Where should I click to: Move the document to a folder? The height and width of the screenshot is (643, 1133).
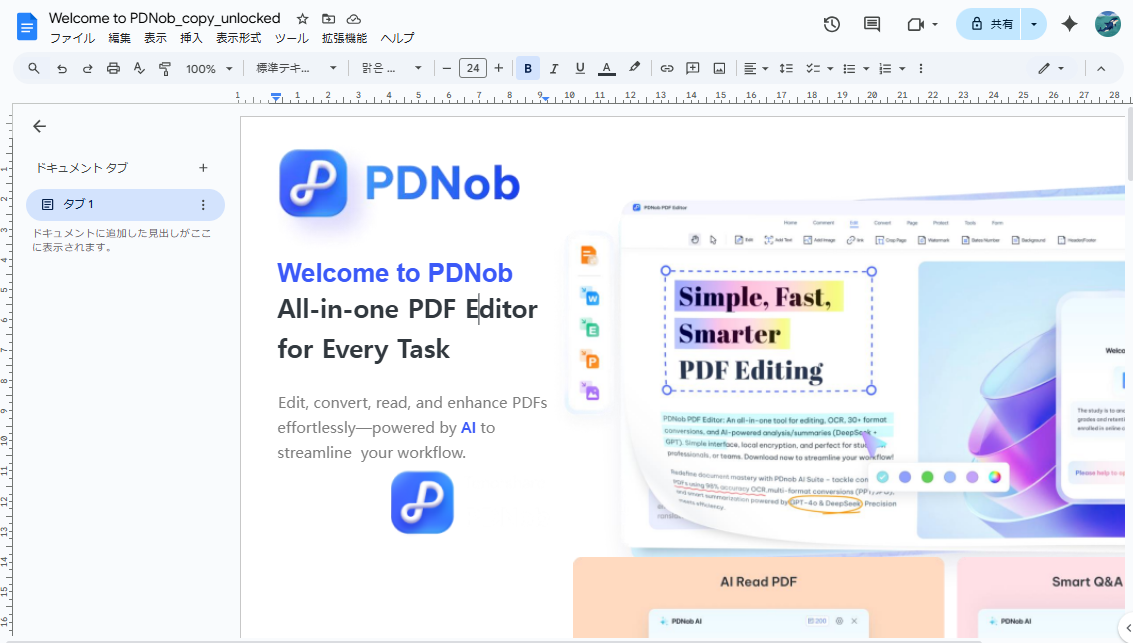[x=328, y=19]
